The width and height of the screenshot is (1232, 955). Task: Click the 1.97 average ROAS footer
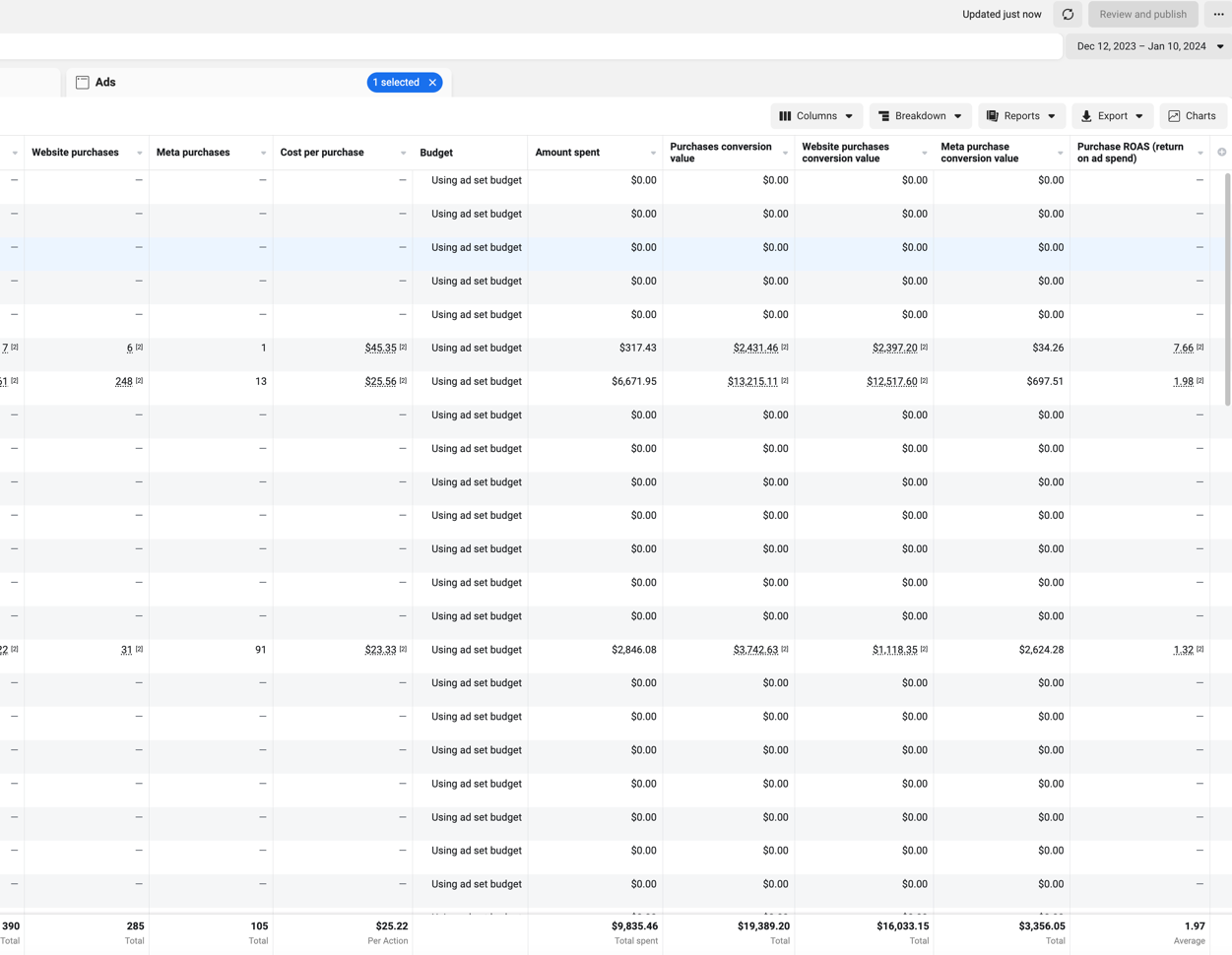coord(1195,926)
